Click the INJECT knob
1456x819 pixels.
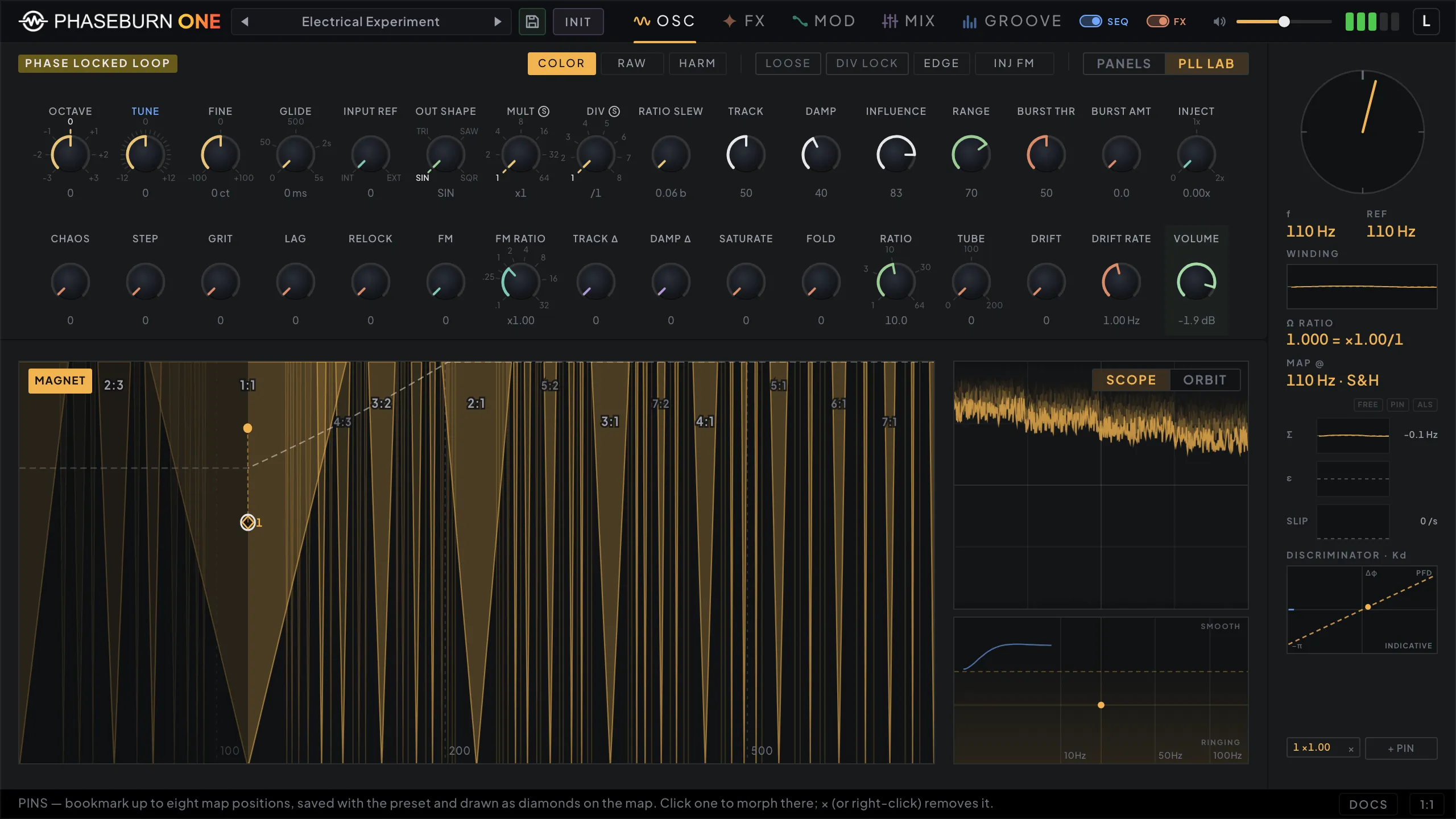[x=1197, y=154]
